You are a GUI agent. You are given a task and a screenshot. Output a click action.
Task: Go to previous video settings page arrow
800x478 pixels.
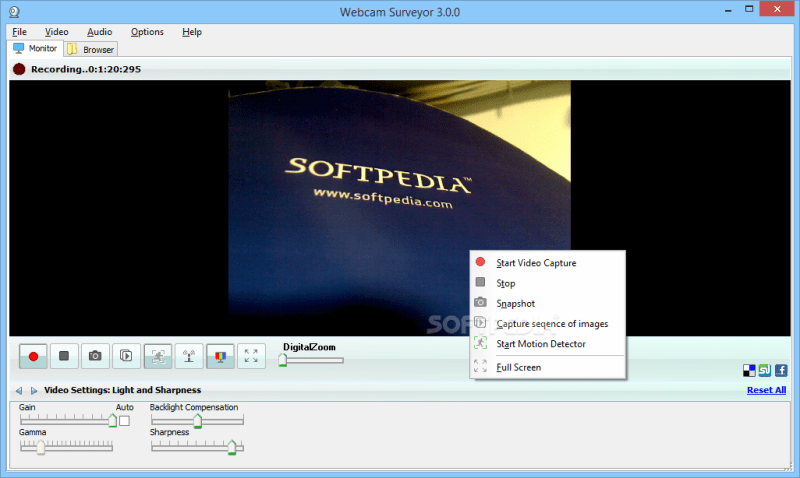(19, 390)
